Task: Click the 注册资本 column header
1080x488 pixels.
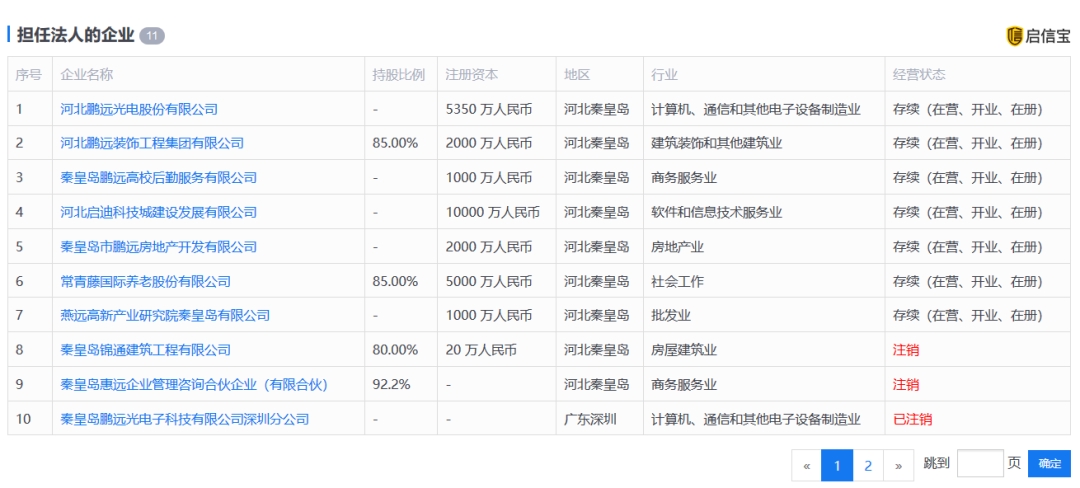Action: (x=472, y=75)
